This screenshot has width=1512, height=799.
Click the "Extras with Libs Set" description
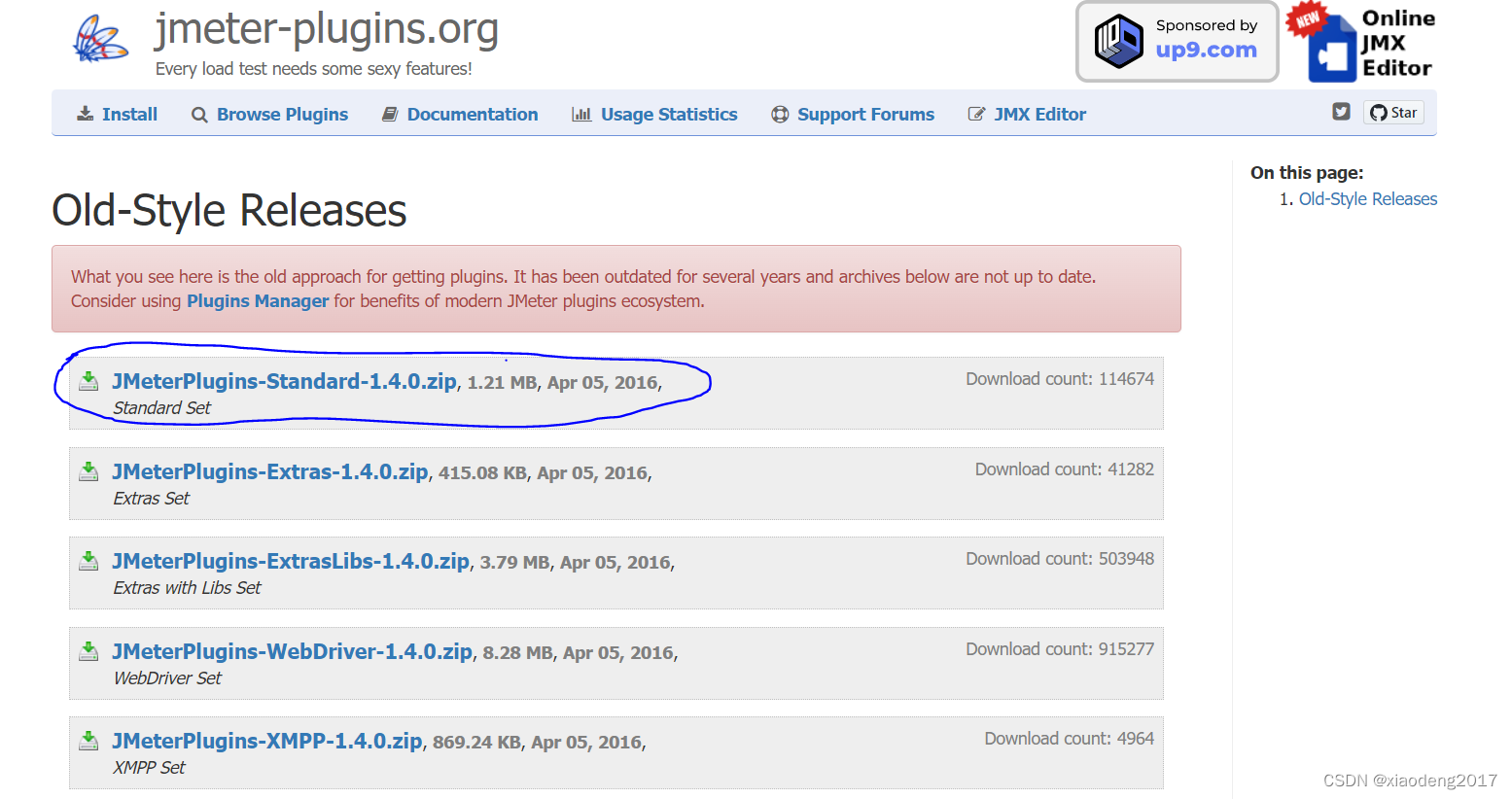click(187, 588)
